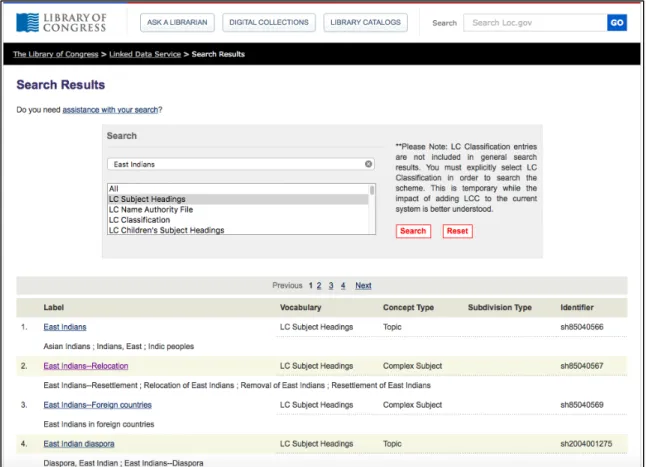Click the Reset button
The image size is (646, 467).
[x=457, y=231]
